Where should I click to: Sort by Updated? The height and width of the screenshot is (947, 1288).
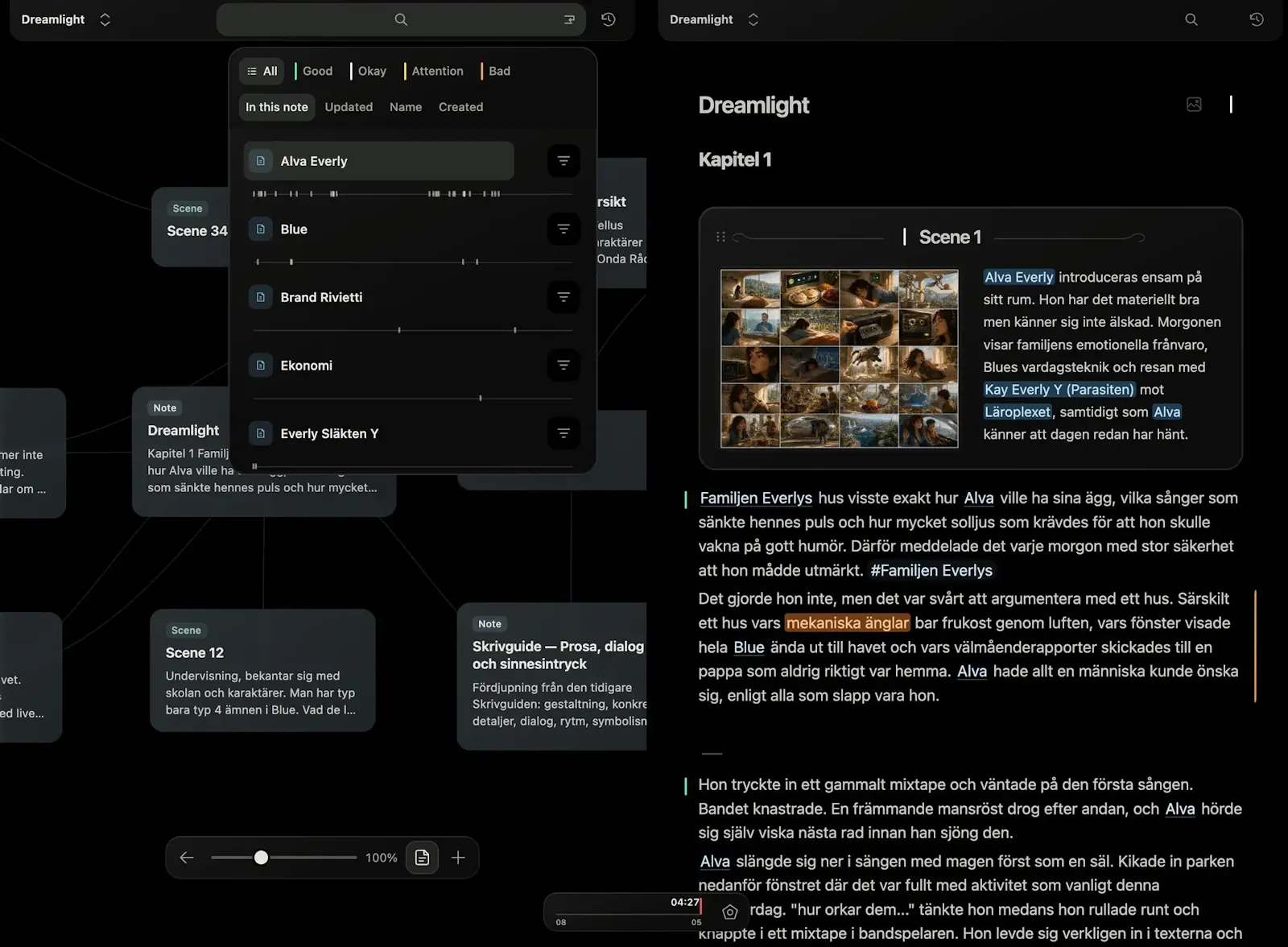click(x=349, y=107)
